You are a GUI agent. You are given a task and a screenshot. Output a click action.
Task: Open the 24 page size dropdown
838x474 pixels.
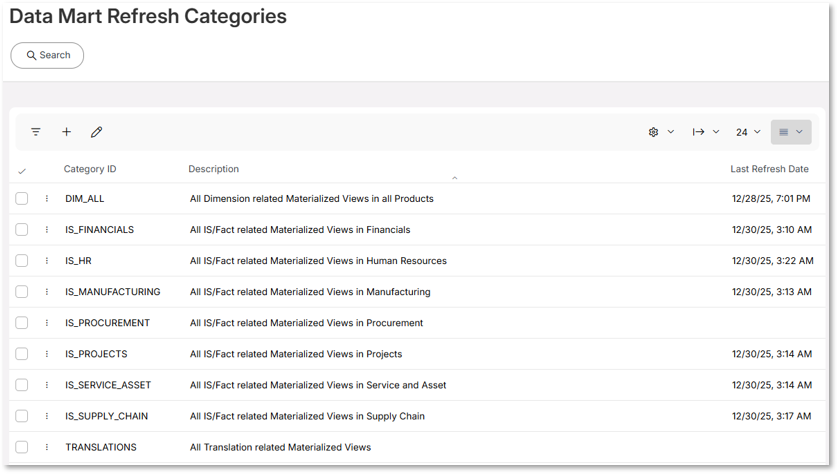click(x=748, y=132)
